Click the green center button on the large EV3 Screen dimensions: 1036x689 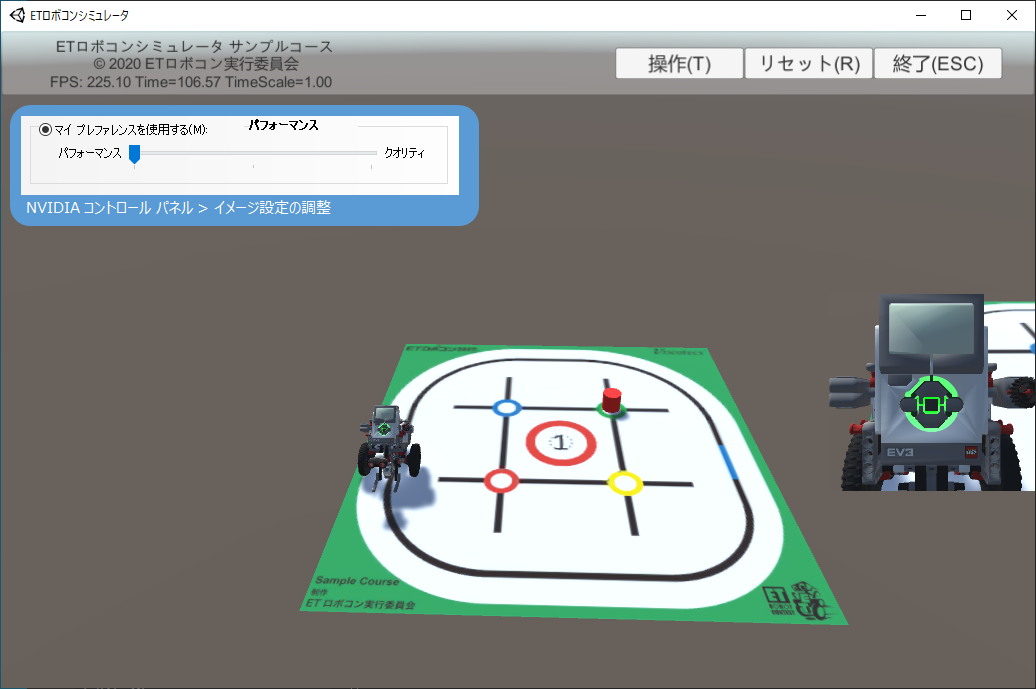point(932,404)
